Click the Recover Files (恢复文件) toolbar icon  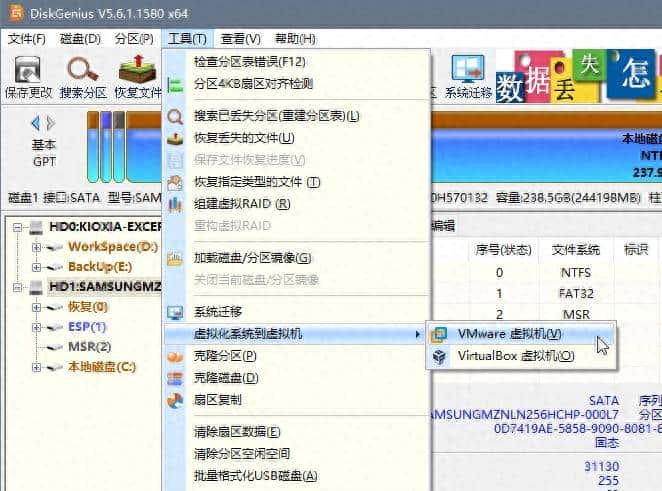coord(137,69)
